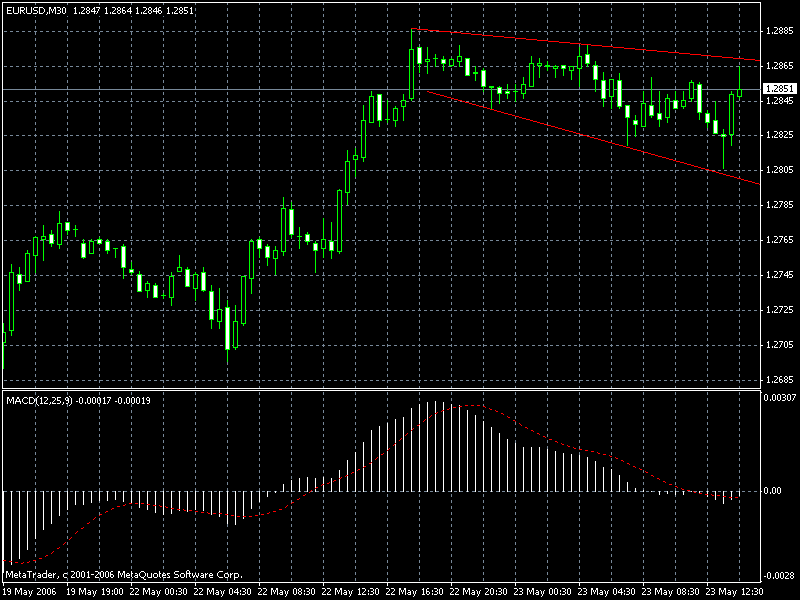Click the 1.2745 price axis label
The width and height of the screenshot is (800, 600).
[780, 275]
